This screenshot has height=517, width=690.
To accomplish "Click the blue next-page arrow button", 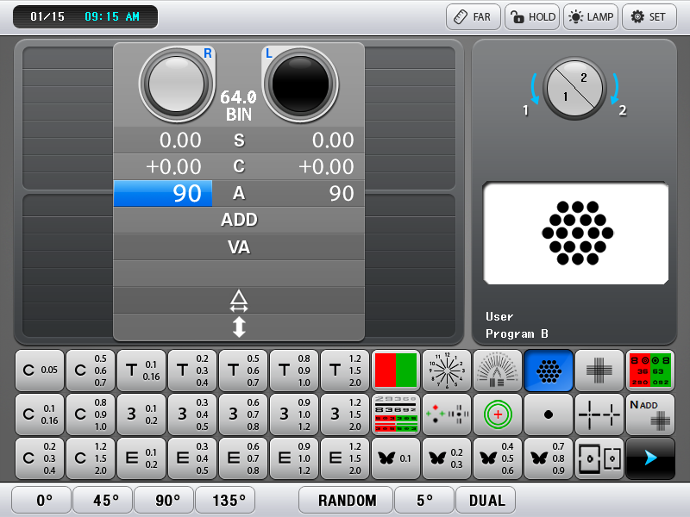I will pyautogui.click(x=650, y=458).
